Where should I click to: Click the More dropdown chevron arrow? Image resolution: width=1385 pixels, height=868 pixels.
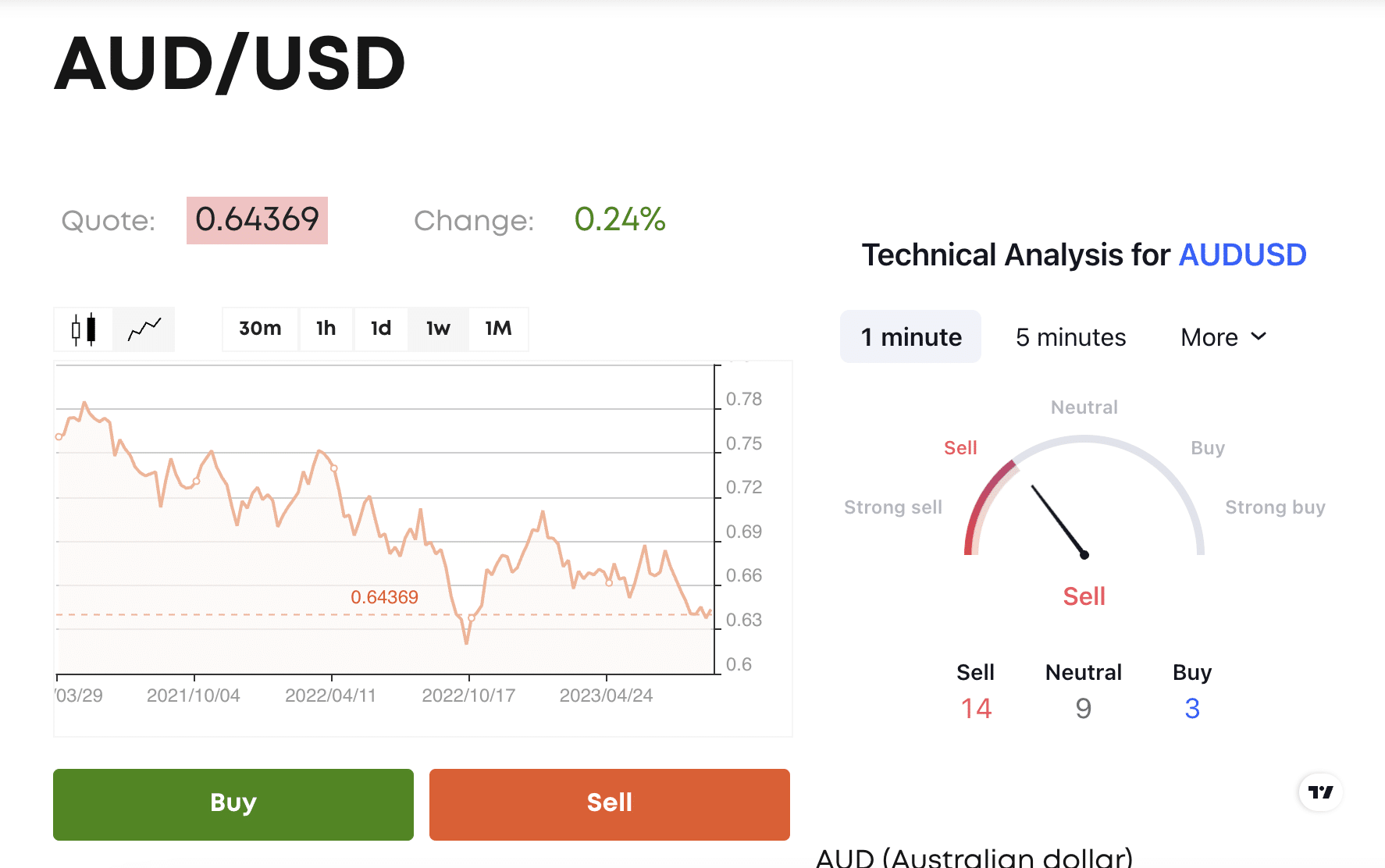click(1259, 336)
